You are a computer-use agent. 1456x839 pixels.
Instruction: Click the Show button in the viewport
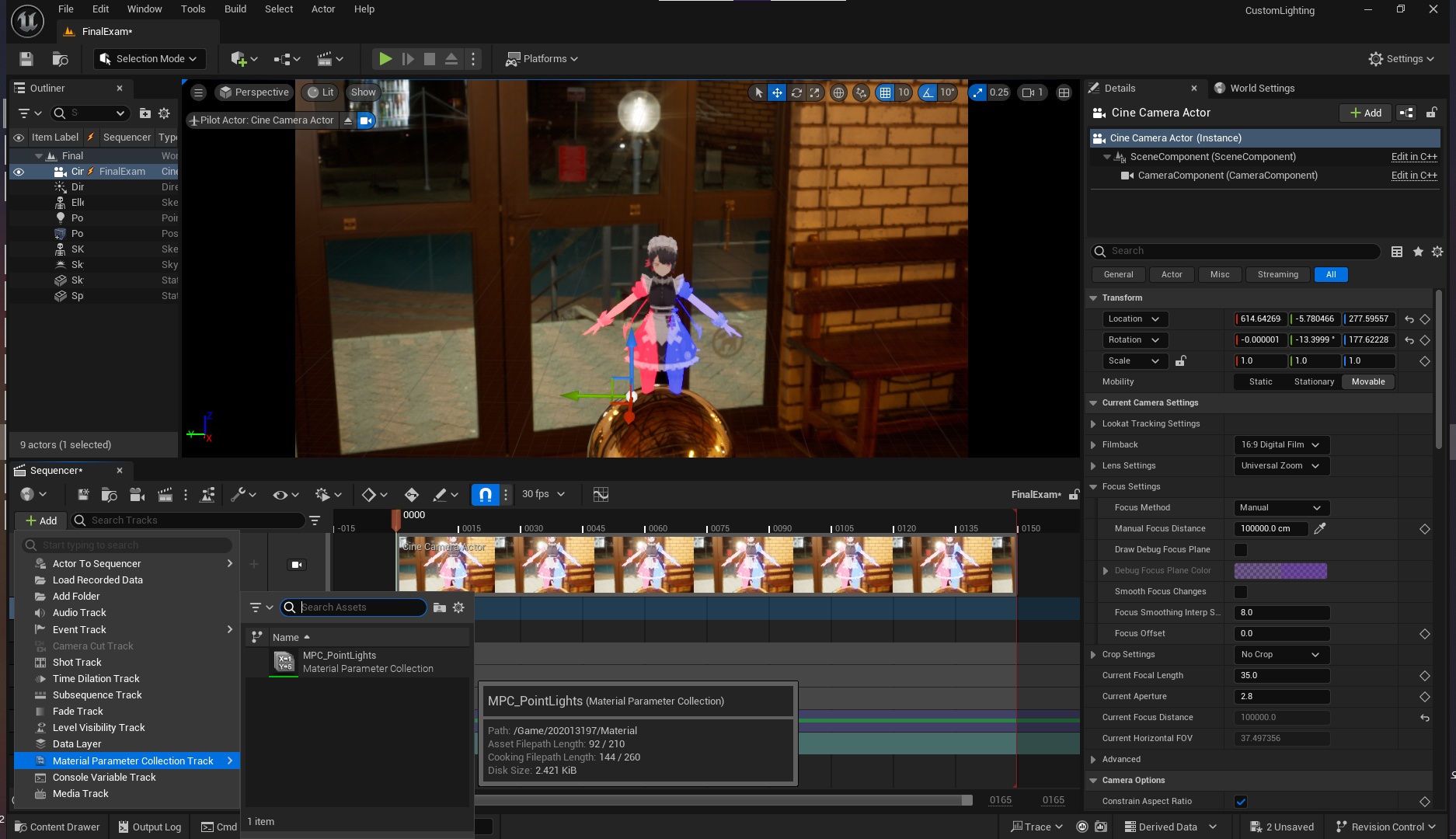pyautogui.click(x=363, y=92)
